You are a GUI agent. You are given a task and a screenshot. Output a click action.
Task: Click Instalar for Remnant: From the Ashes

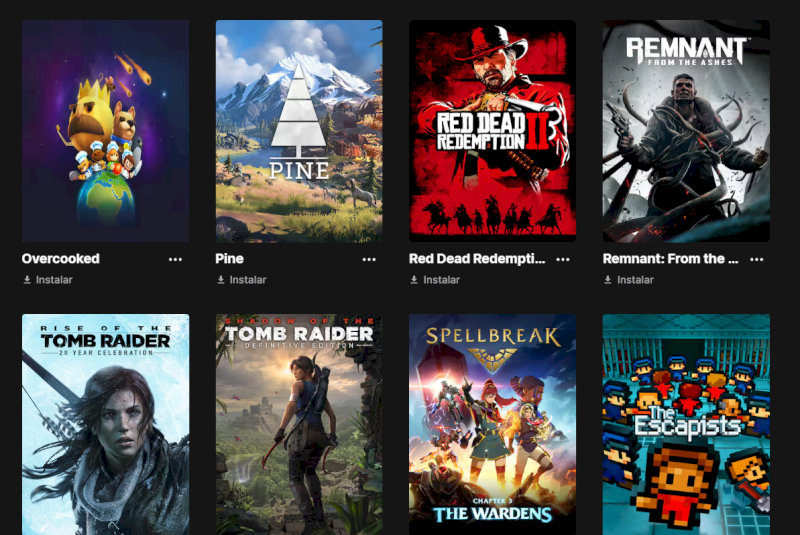(635, 279)
